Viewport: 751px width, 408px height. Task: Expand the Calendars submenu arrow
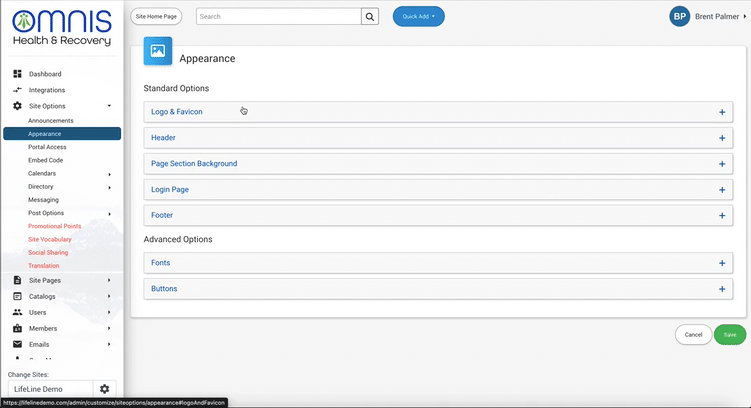click(x=109, y=174)
